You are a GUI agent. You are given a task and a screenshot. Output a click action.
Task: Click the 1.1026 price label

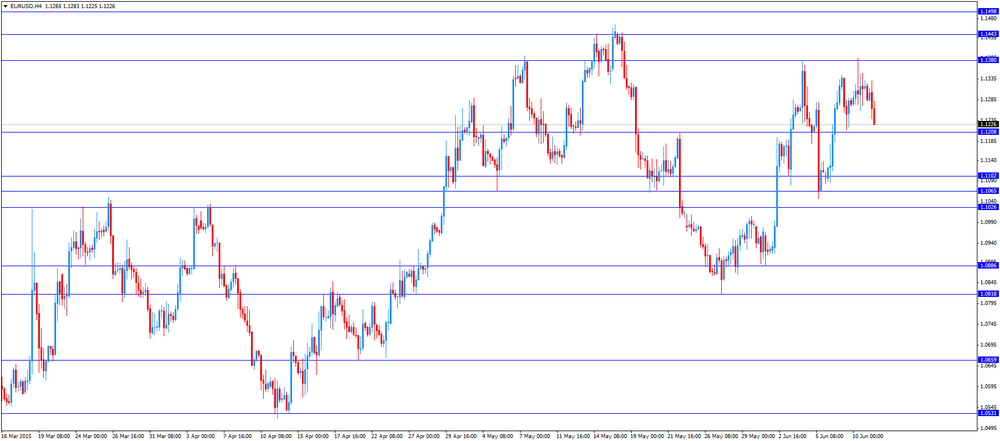(x=988, y=207)
